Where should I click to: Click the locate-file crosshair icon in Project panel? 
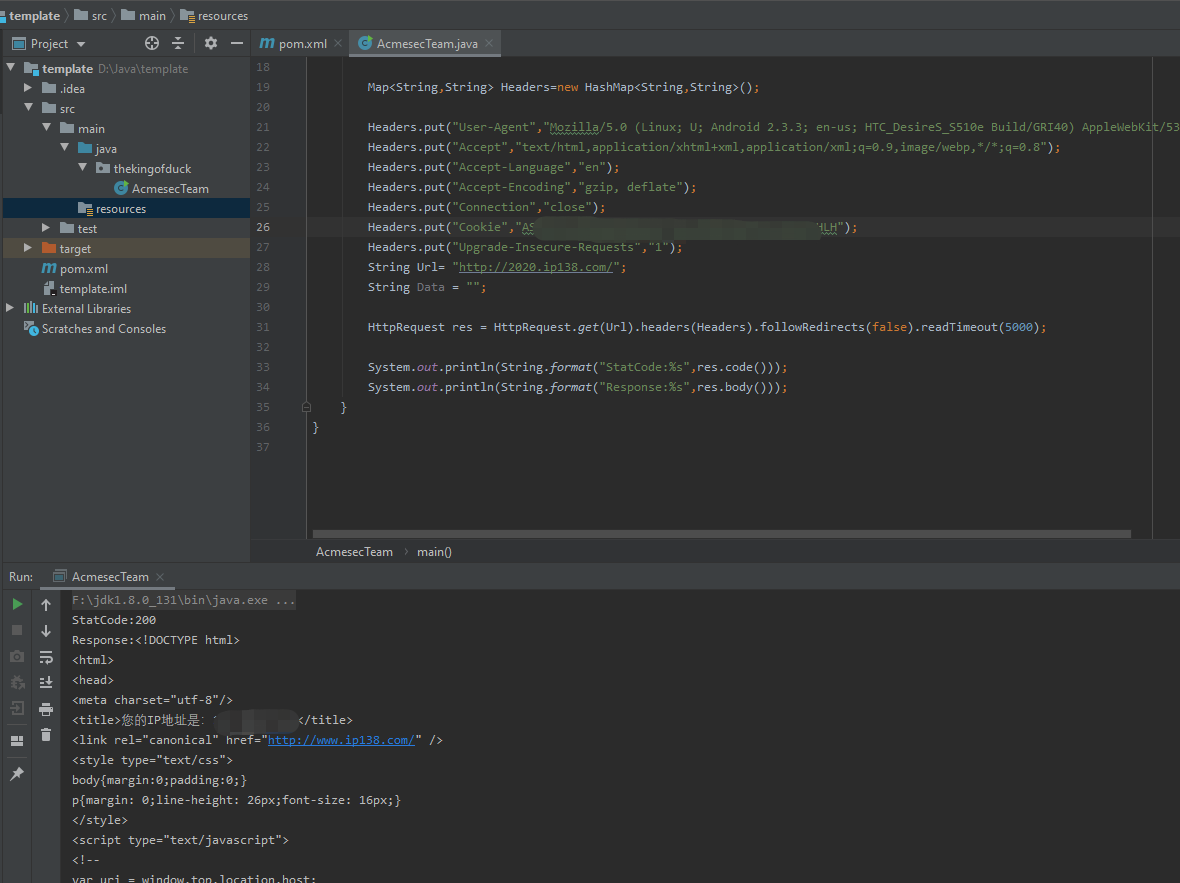point(152,43)
